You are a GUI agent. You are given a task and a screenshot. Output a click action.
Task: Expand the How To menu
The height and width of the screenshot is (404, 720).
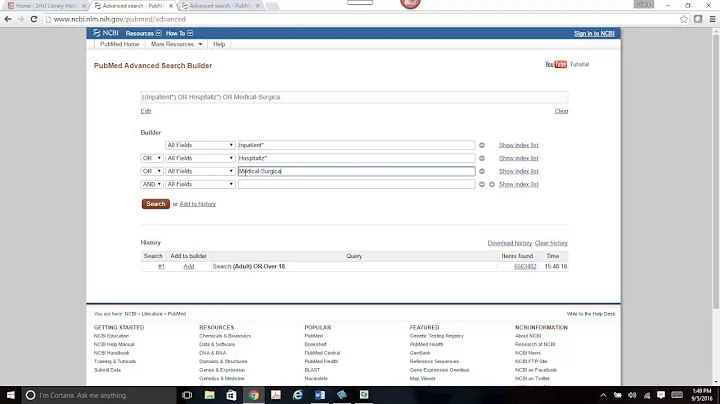point(179,33)
